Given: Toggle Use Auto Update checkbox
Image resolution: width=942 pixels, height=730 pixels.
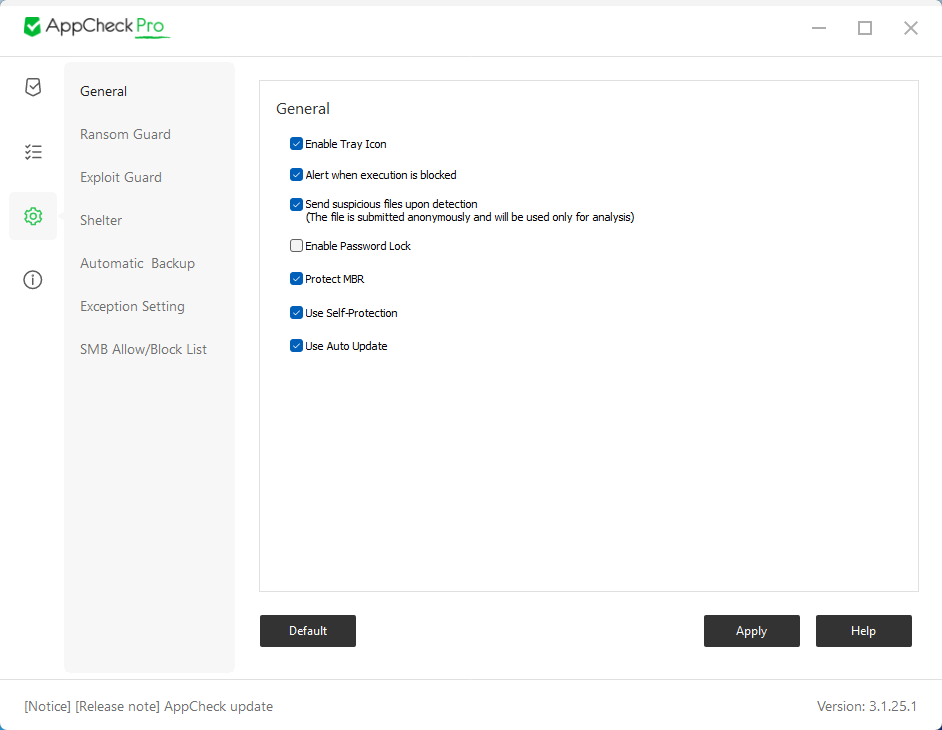Looking at the screenshot, I should [x=296, y=345].
